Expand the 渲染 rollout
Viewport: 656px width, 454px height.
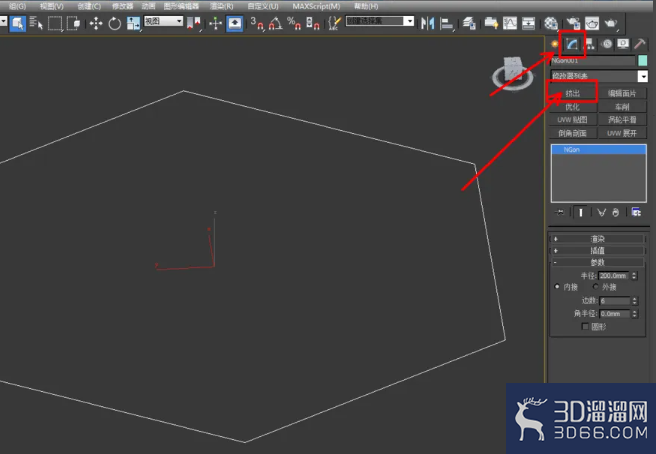click(597, 239)
